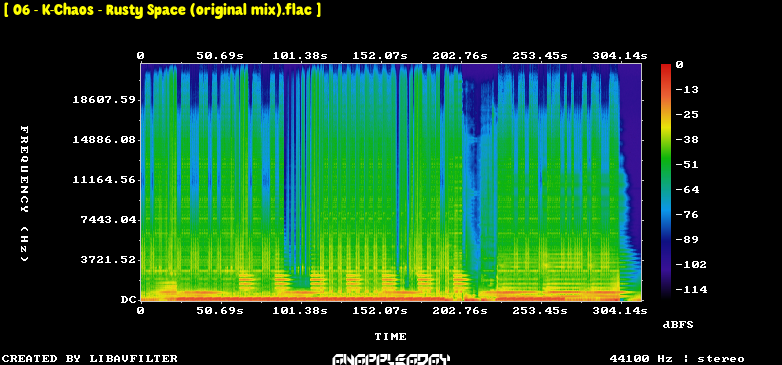Viewport: 782px width, 365px height.
Task: Click the 152.07s marker on the top time axis
Action: (380, 56)
